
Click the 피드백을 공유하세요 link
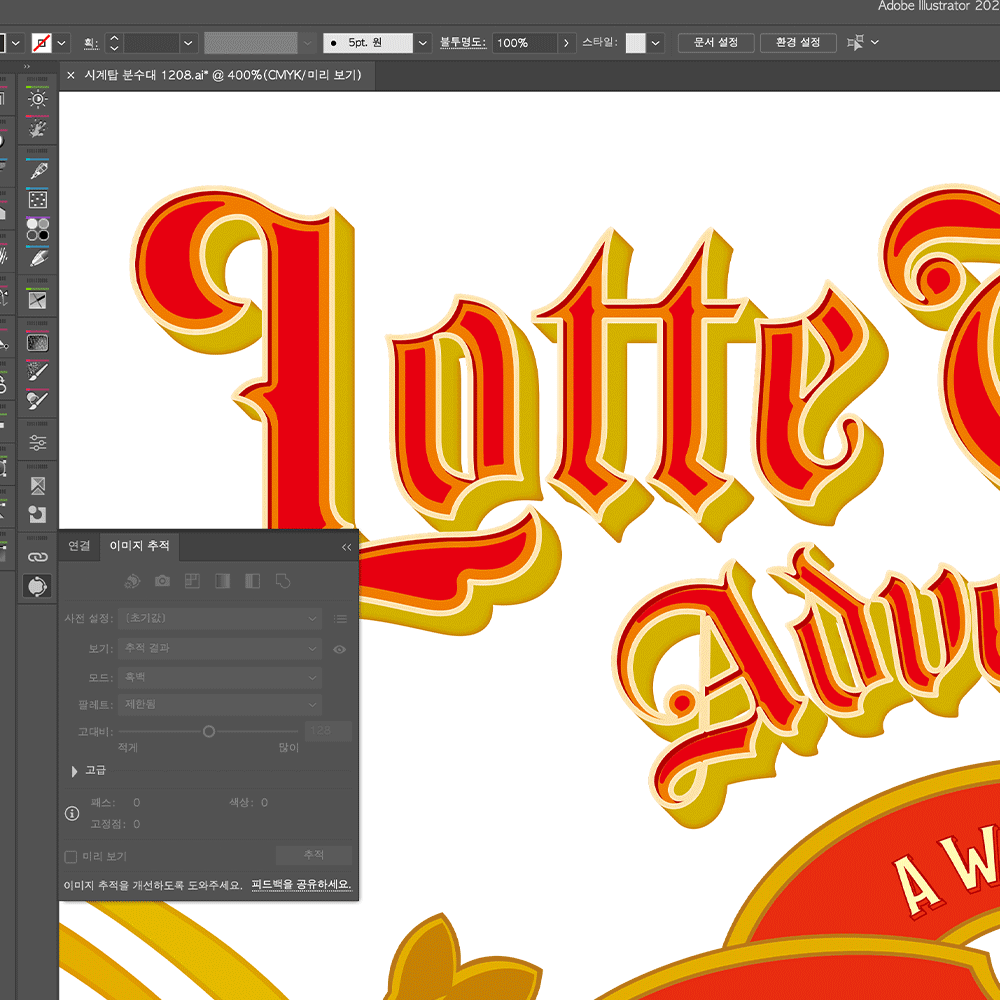[x=301, y=885]
